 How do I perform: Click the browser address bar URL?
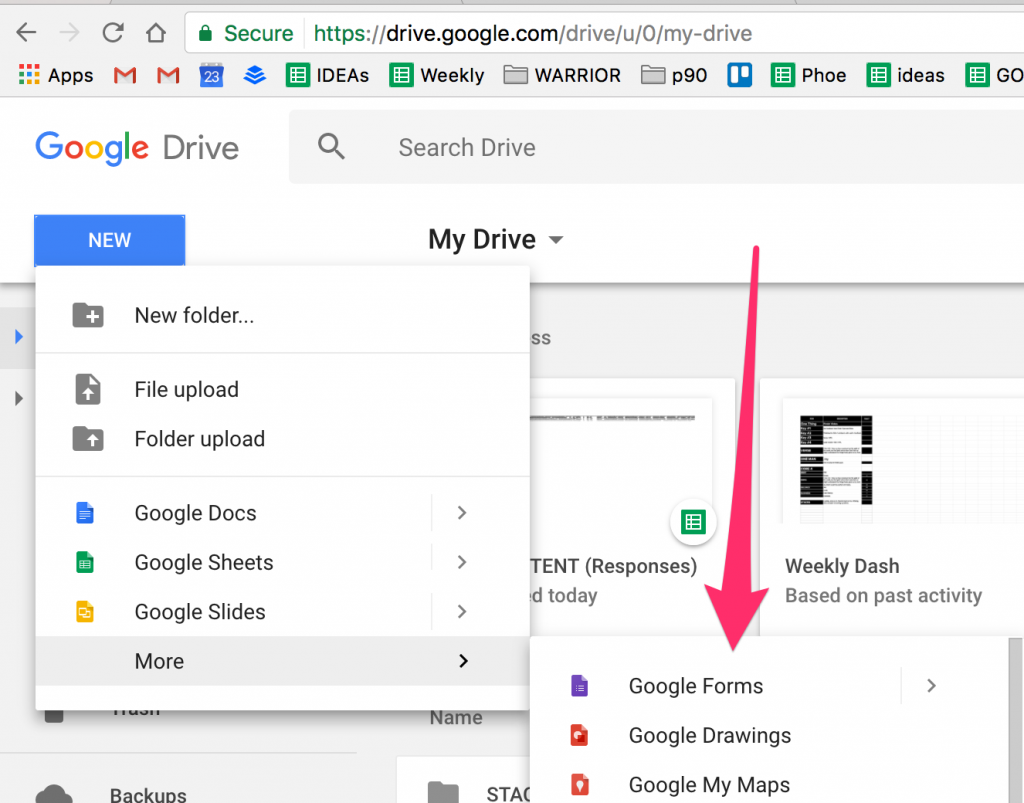pyautogui.click(x=533, y=33)
